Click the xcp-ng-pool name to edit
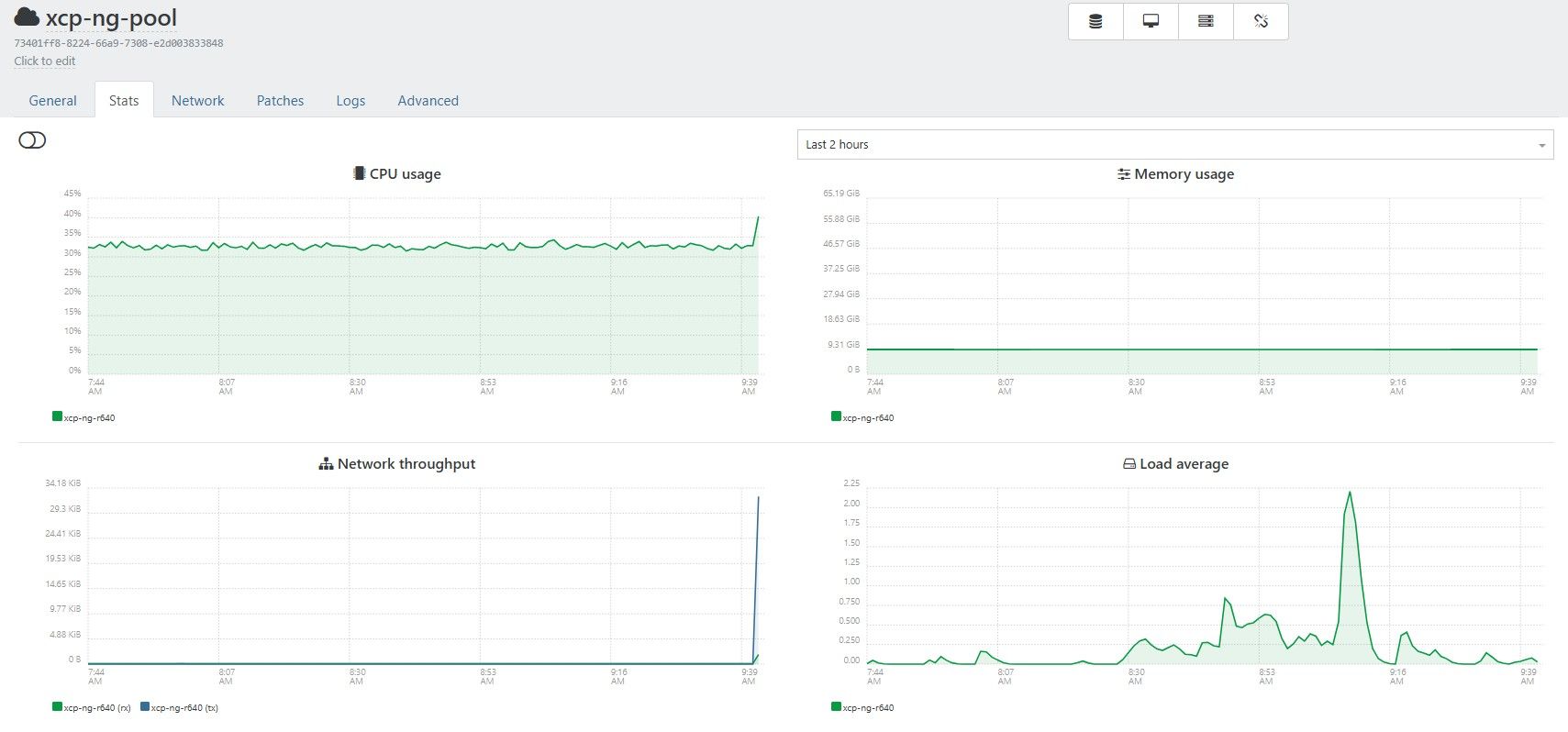The height and width of the screenshot is (732, 1568). tap(111, 18)
